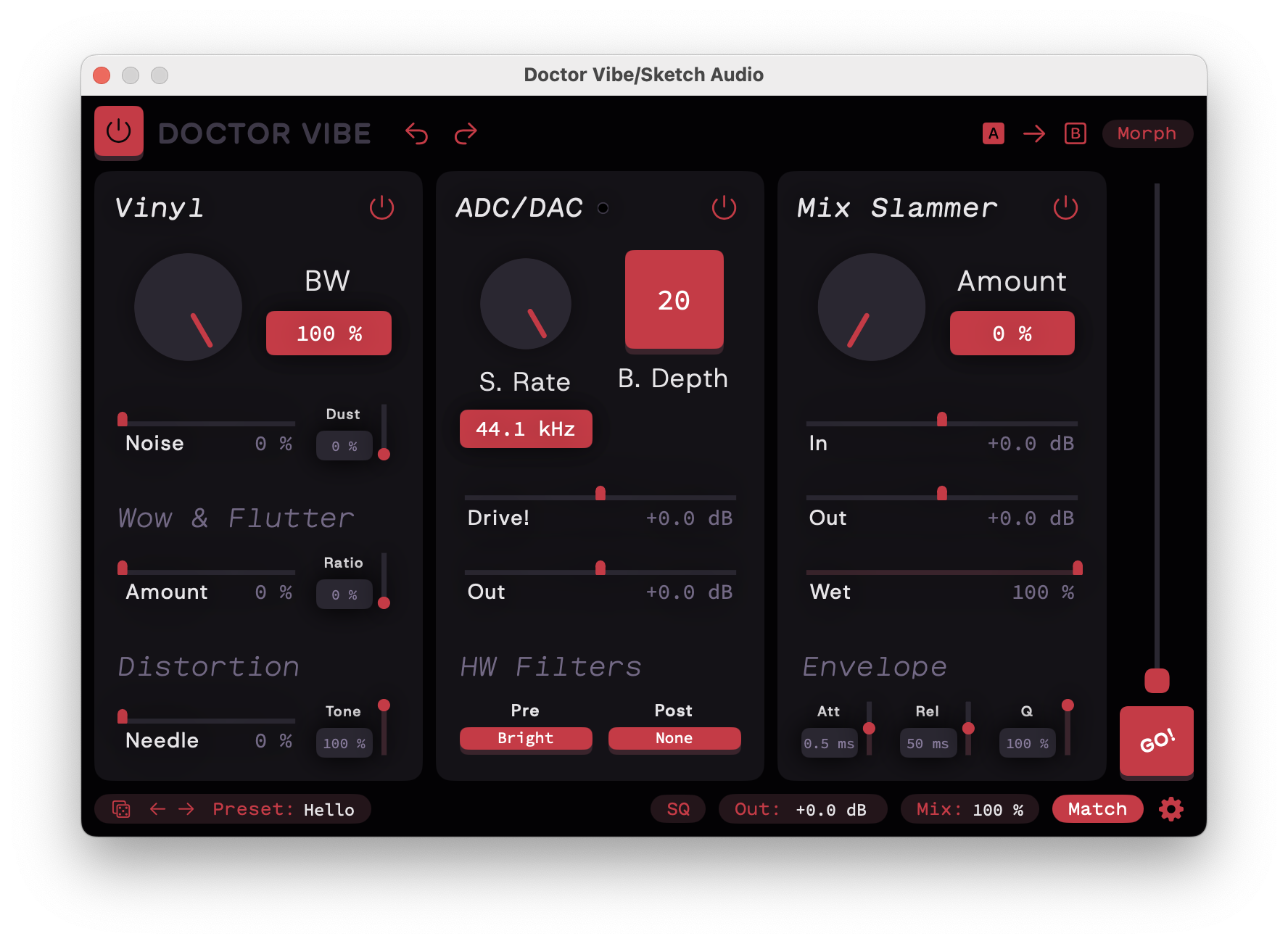The image size is (1288, 944).
Task: Open the Preset Hello selector
Action: (x=329, y=809)
